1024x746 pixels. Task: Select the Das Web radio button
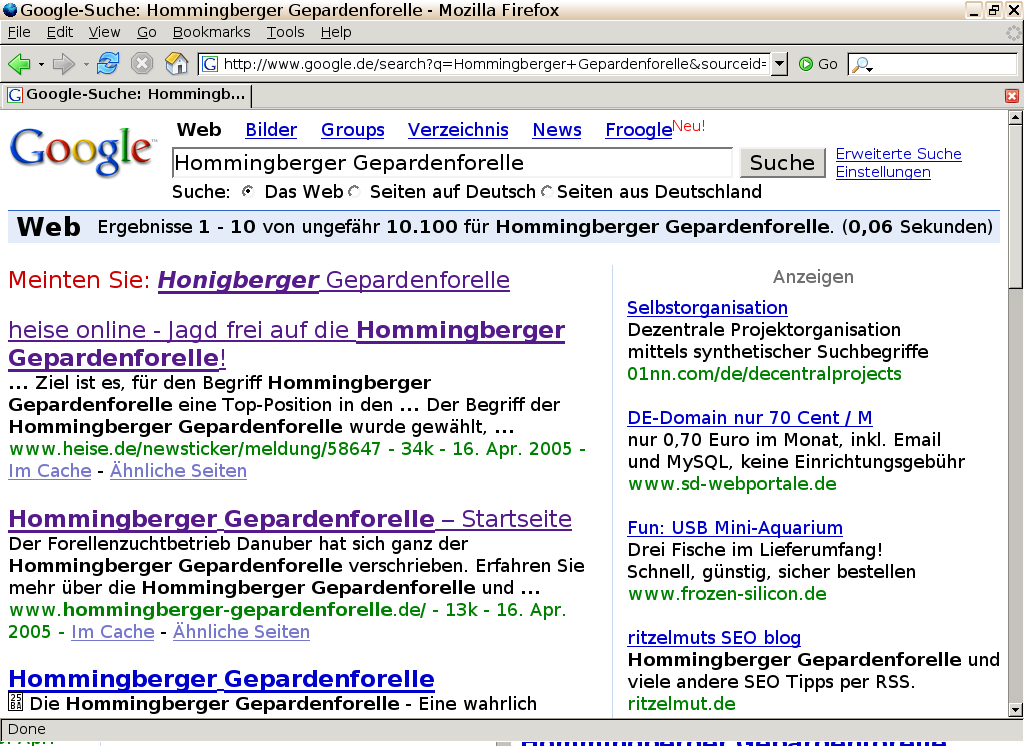[x=248, y=191]
